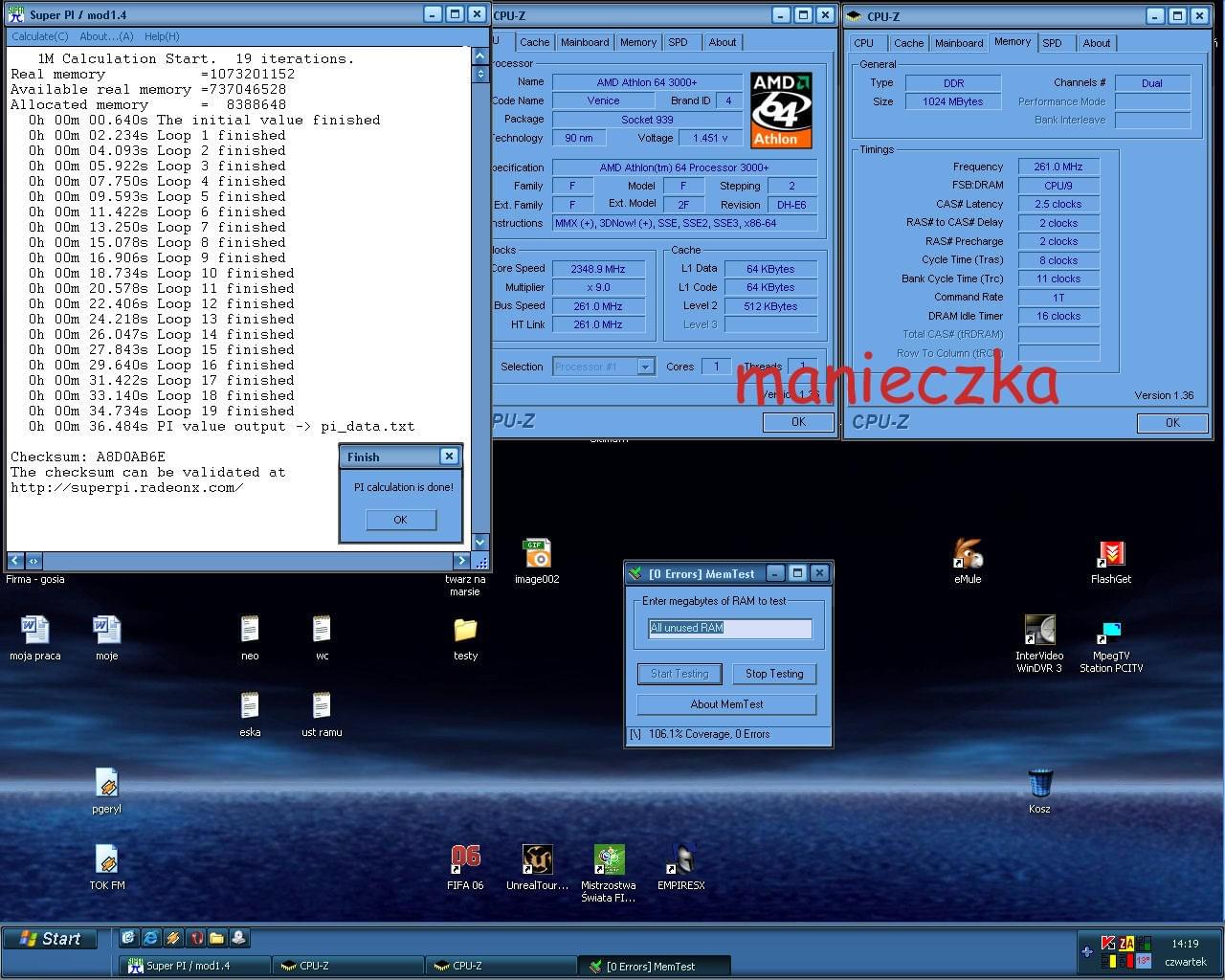Launch the EMPIRESX shortcut
The width and height of the screenshot is (1225, 980).
click(x=680, y=866)
